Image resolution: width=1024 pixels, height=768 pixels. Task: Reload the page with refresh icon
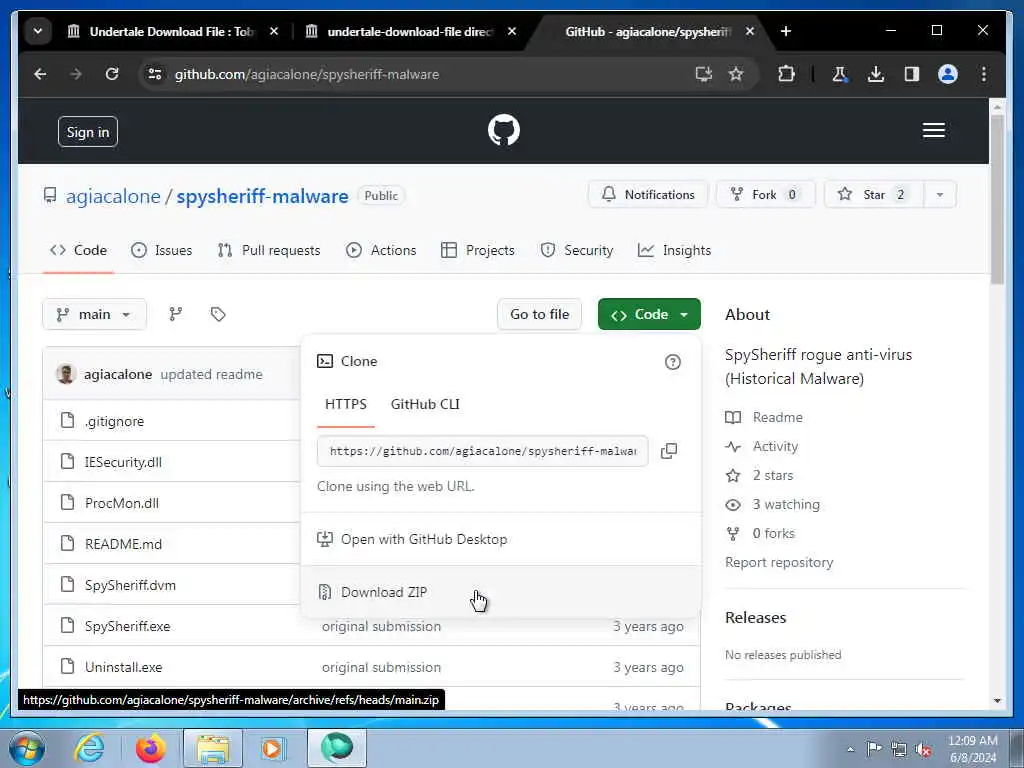[112, 74]
